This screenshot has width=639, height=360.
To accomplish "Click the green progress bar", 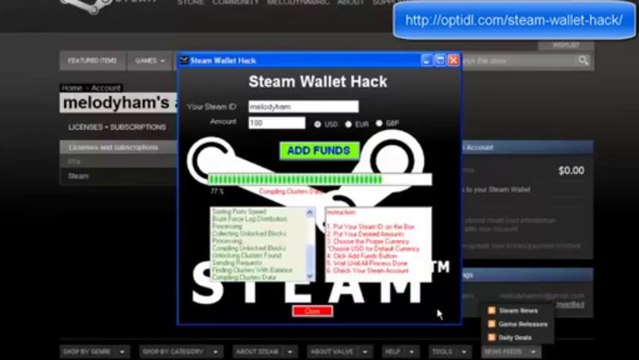I will [320, 179].
